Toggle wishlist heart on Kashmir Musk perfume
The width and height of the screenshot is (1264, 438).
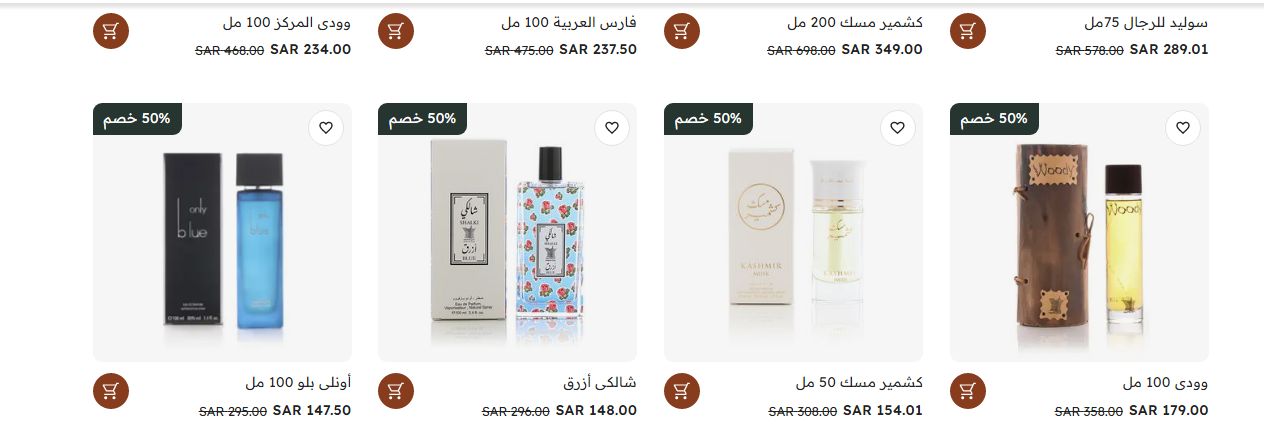click(898, 128)
